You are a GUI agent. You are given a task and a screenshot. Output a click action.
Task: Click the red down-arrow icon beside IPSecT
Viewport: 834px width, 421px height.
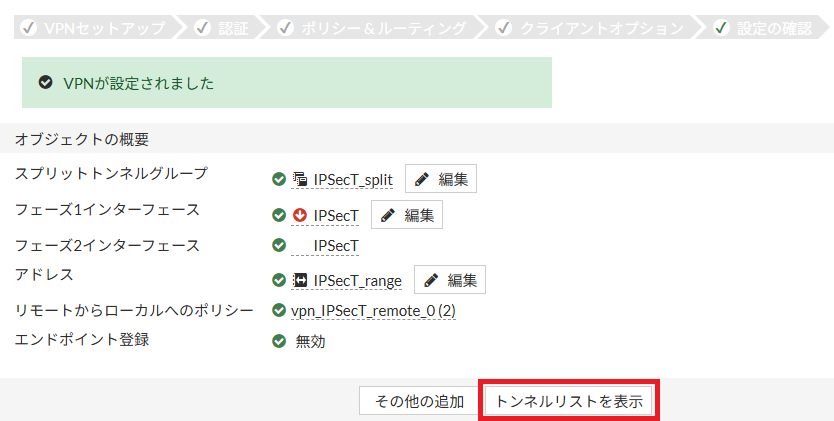click(300, 215)
